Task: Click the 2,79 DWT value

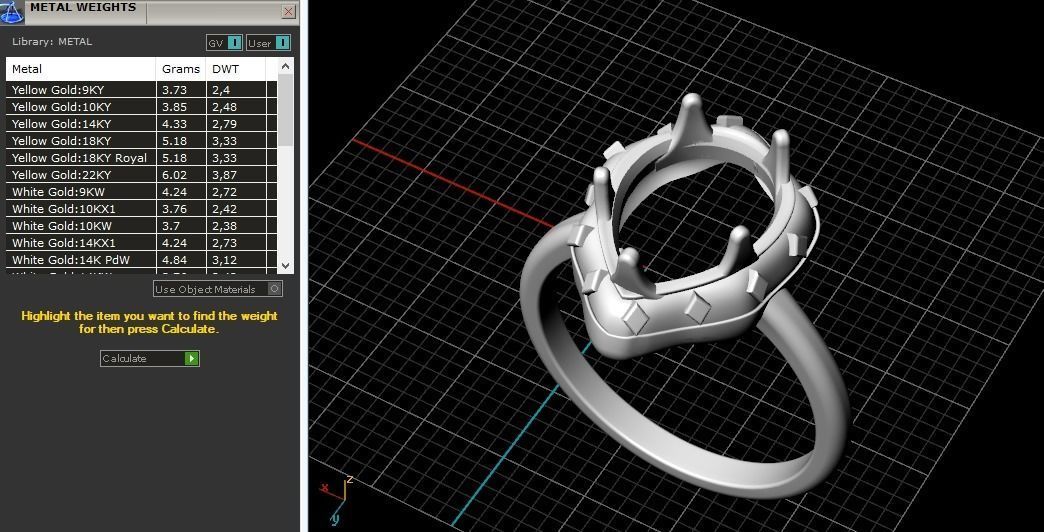Action: click(224, 124)
